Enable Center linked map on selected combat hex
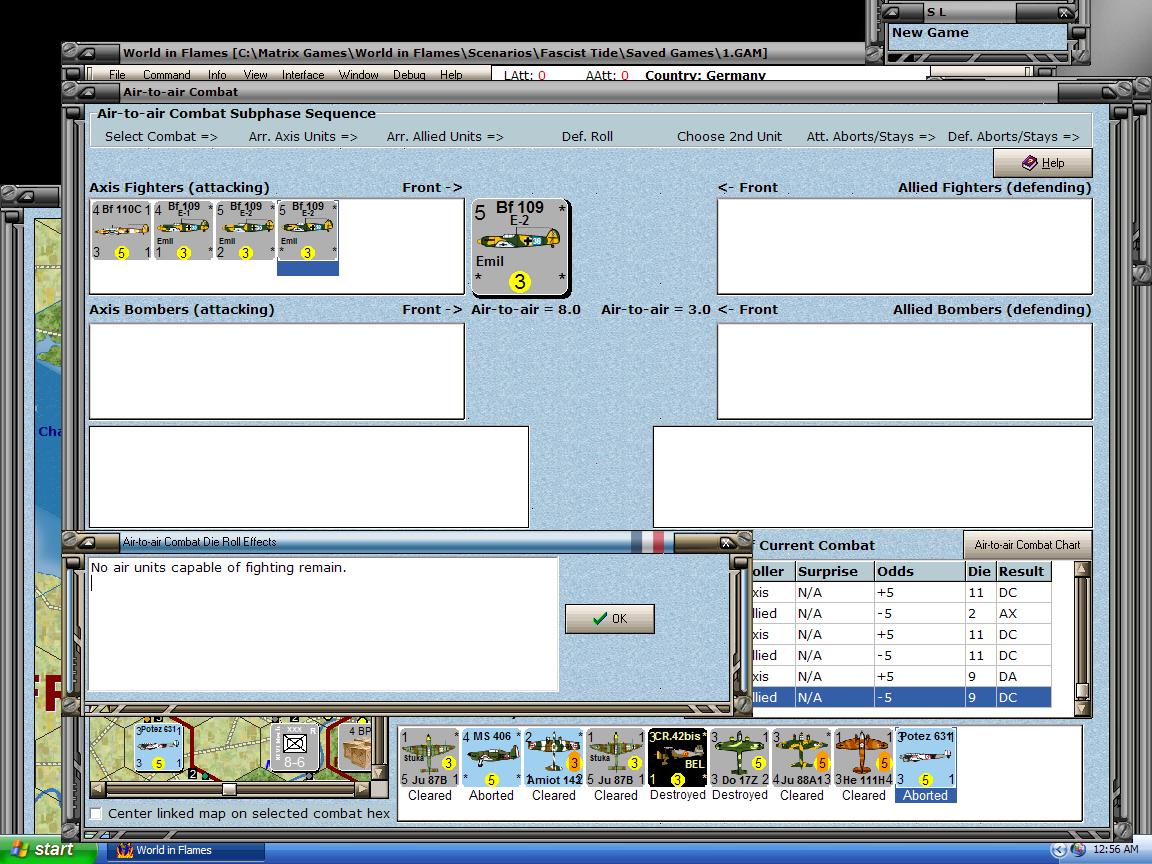Image resolution: width=1152 pixels, height=864 pixels. pos(96,813)
